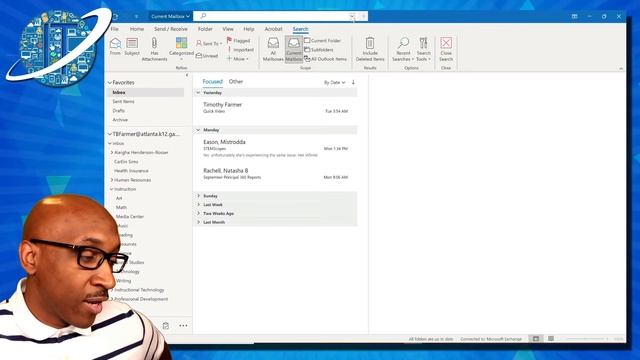640x360 pixels.
Task: Expand the Two Weeks Ago group
Action: pos(198,213)
